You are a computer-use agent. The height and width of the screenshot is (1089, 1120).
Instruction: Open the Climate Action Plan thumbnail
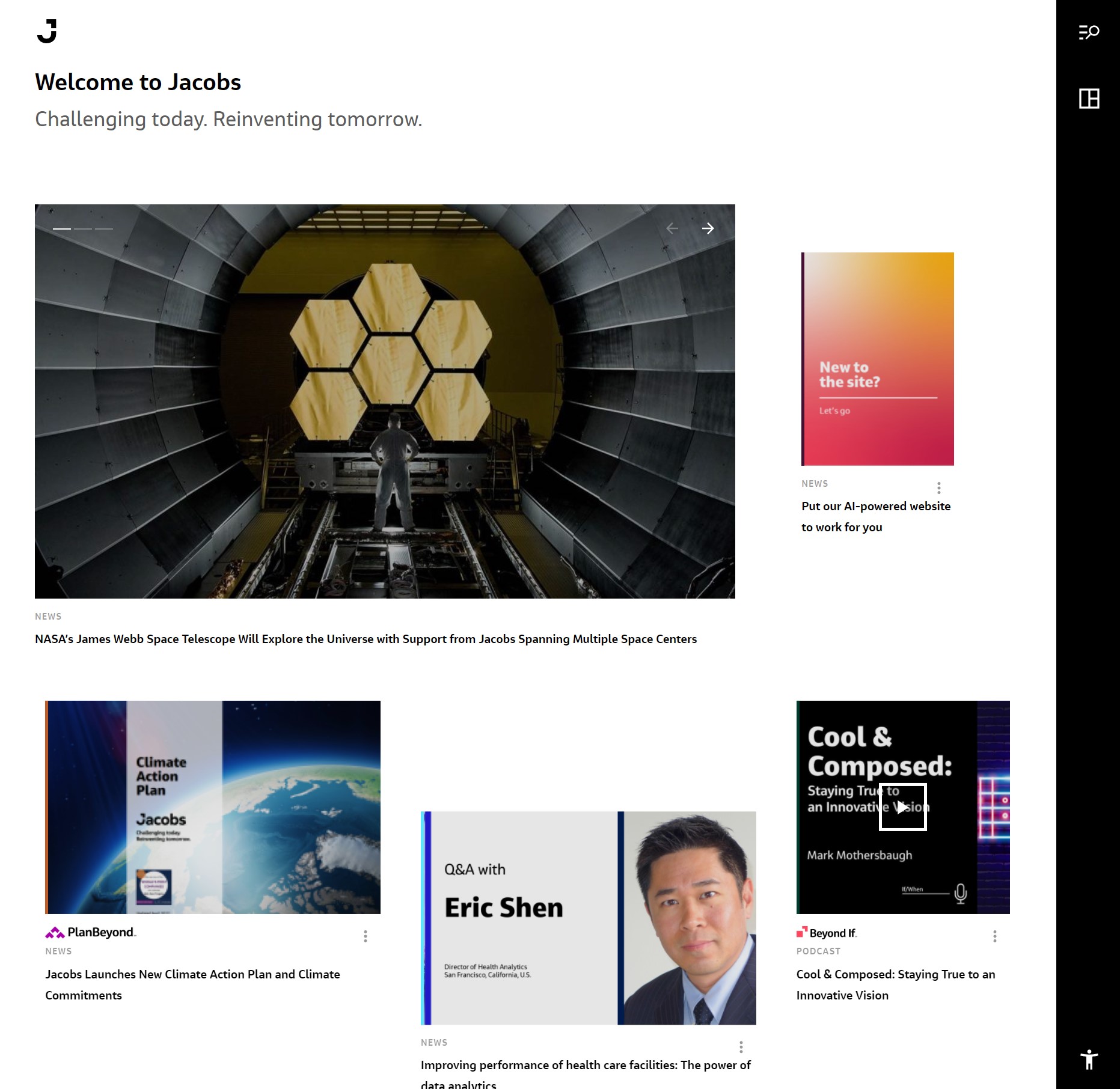click(213, 807)
